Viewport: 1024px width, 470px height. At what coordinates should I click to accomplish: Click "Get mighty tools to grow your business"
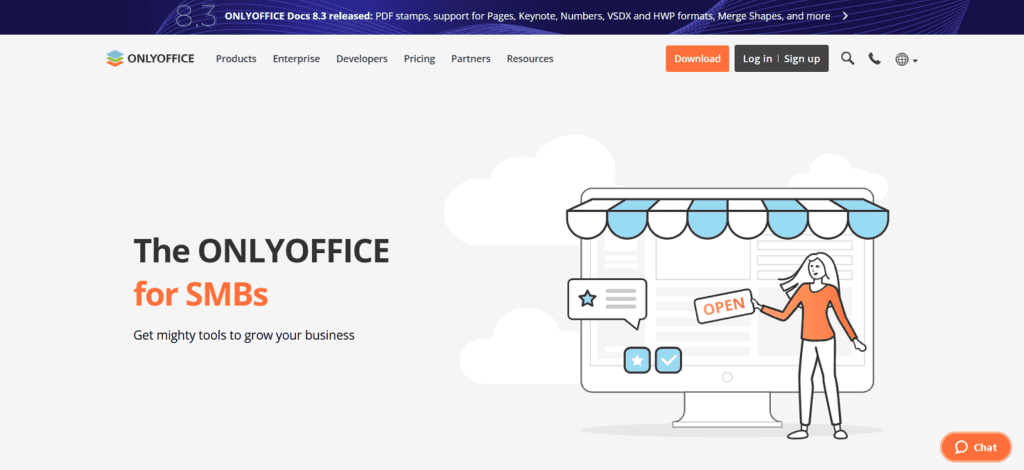click(x=244, y=336)
